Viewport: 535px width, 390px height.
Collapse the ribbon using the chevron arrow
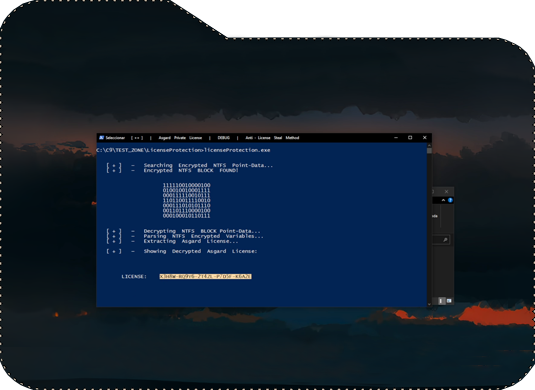(x=443, y=200)
